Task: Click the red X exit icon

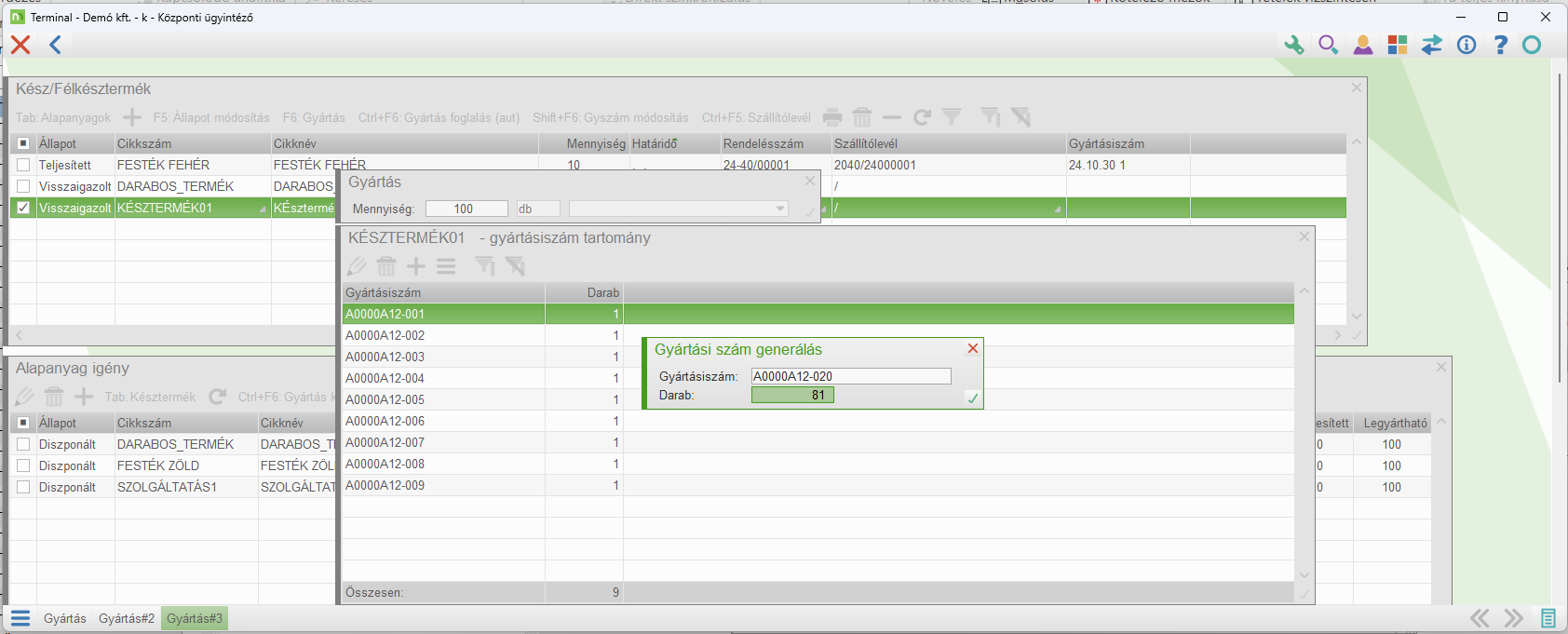Action: [x=20, y=45]
